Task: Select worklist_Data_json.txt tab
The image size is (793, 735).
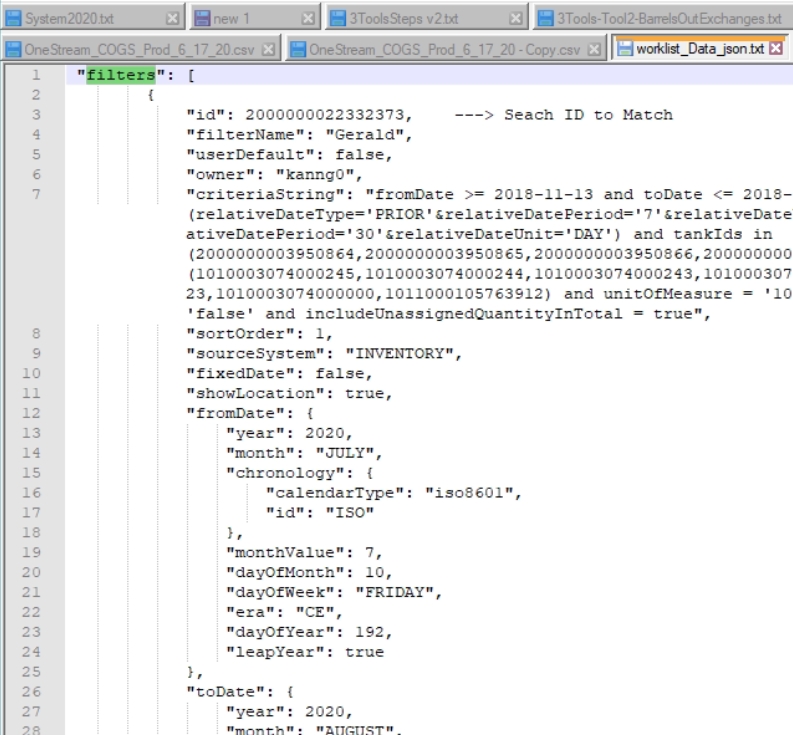Action: pyautogui.click(x=699, y=49)
